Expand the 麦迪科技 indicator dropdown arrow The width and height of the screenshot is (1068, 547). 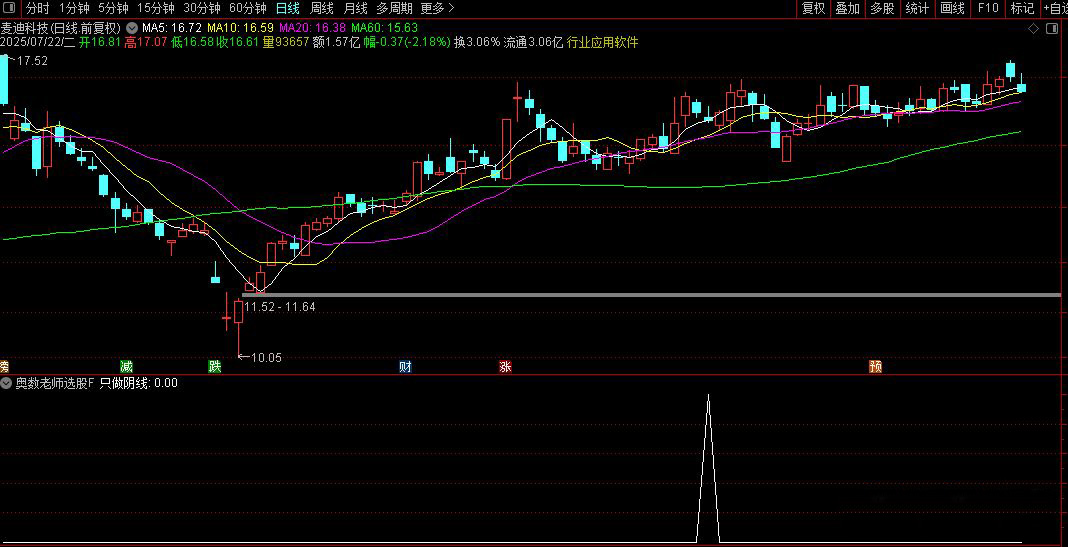pyautogui.click(x=131, y=28)
